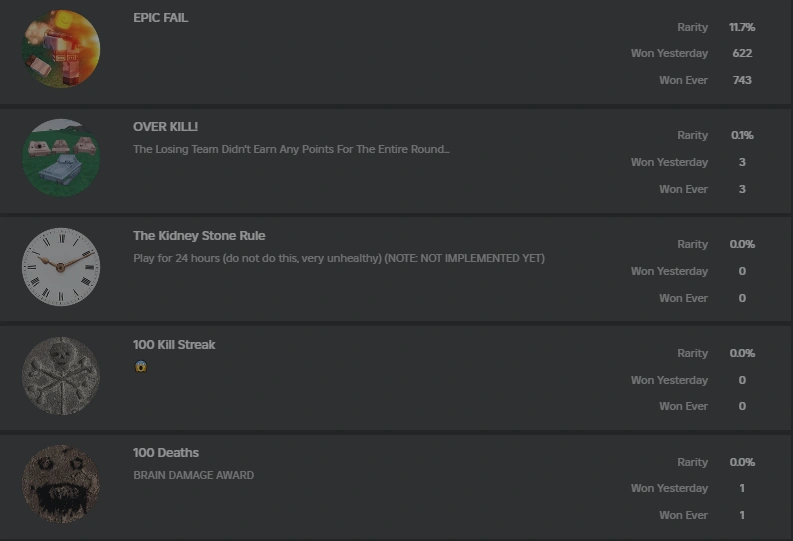Open the 100 Kill Streak badge title

point(174,345)
